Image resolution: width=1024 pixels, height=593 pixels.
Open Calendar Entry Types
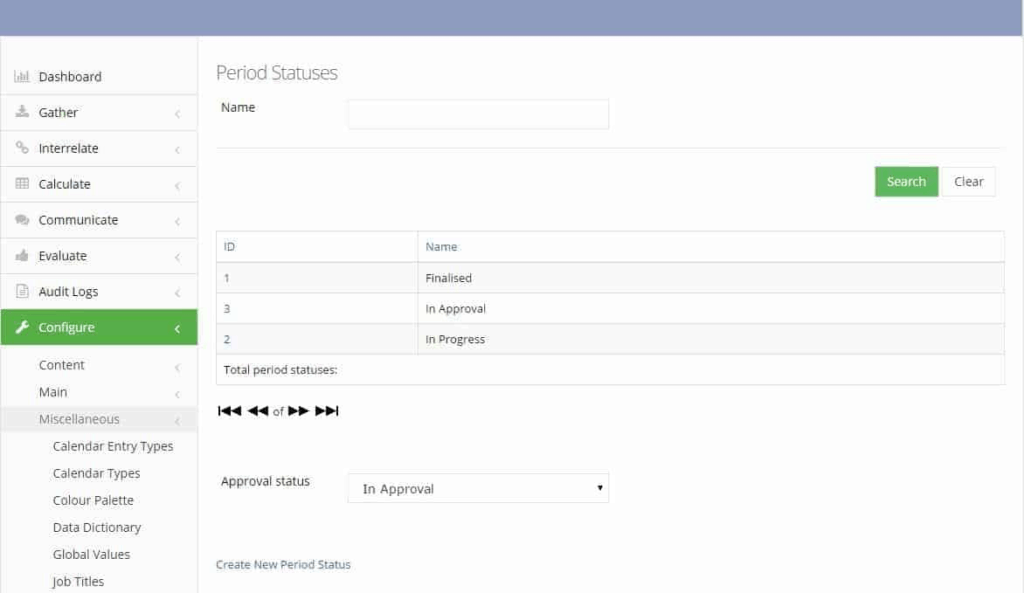click(x=112, y=446)
